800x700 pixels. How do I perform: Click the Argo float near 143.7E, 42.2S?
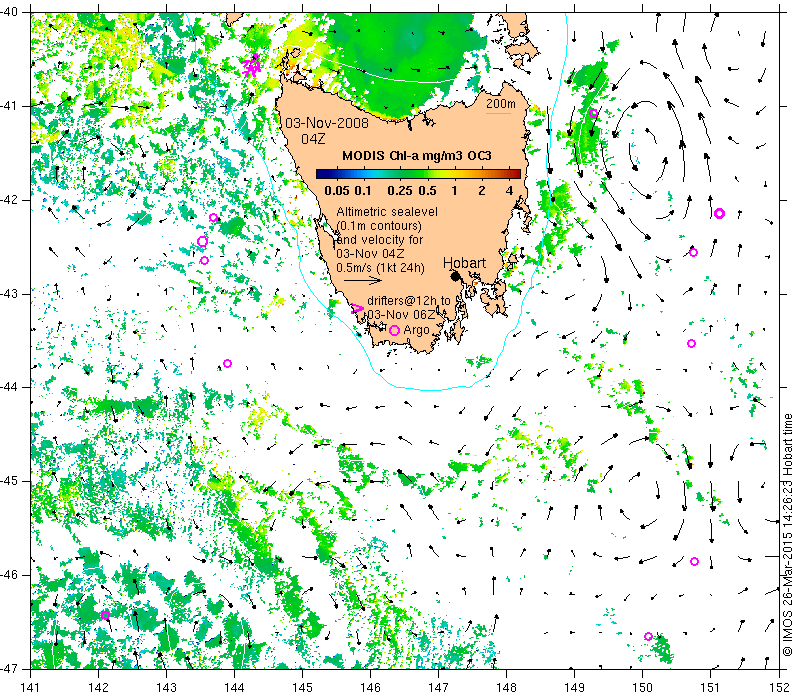(213, 218)
